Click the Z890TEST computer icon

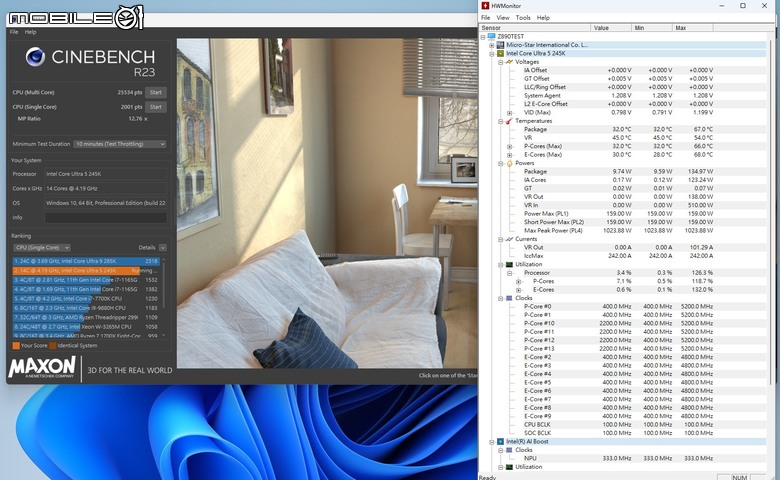491,37
